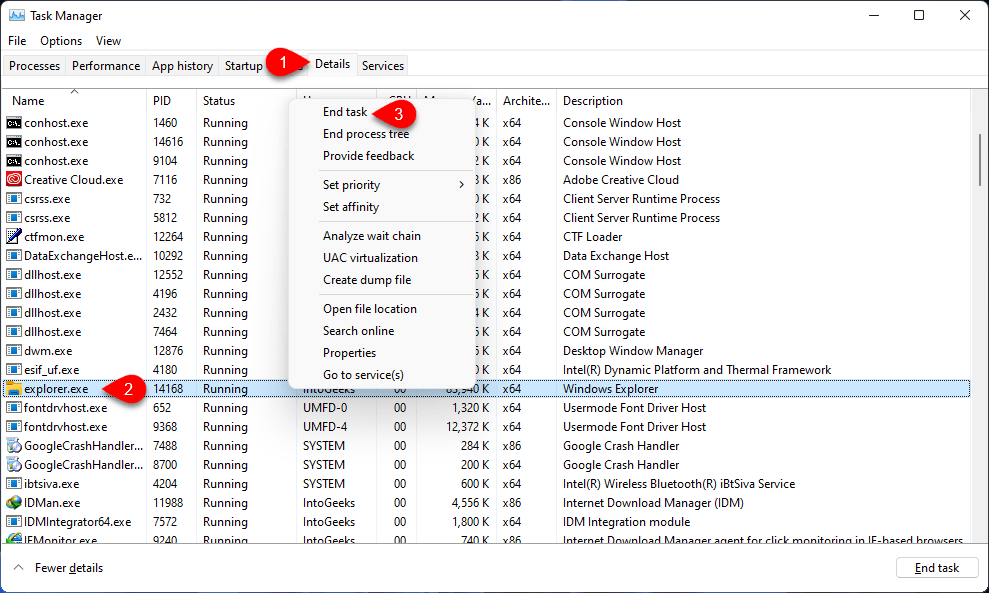Click the explorer.exe folder icon
The width and height of the screenshot is (989, 593).
[13, 389]
